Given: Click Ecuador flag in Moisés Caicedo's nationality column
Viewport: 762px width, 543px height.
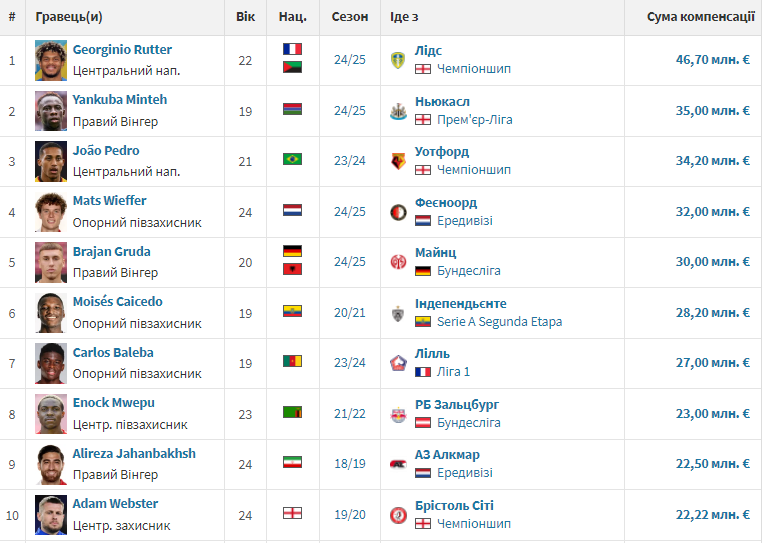Looking at the screenshot, I should coord(293,311).
